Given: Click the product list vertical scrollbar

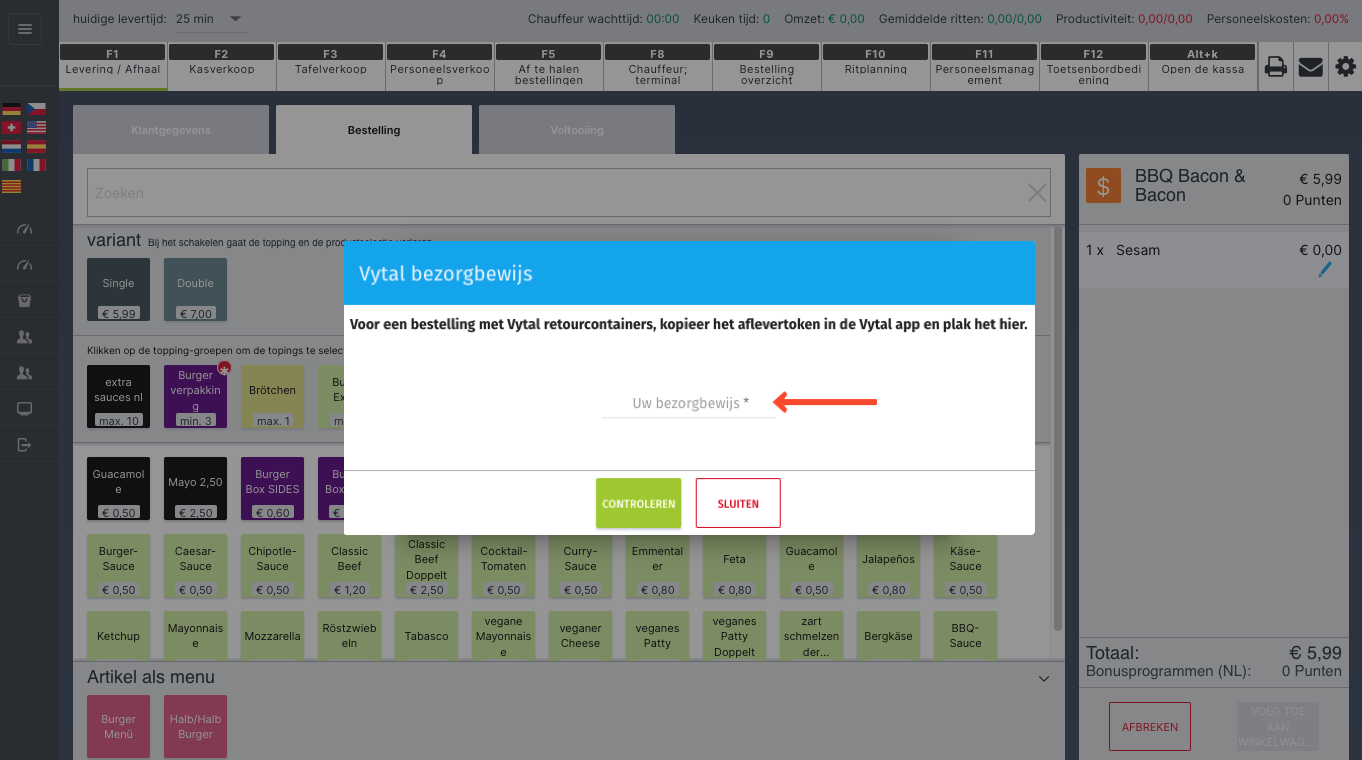Looking at the screenshot, I should [1058, 430].
